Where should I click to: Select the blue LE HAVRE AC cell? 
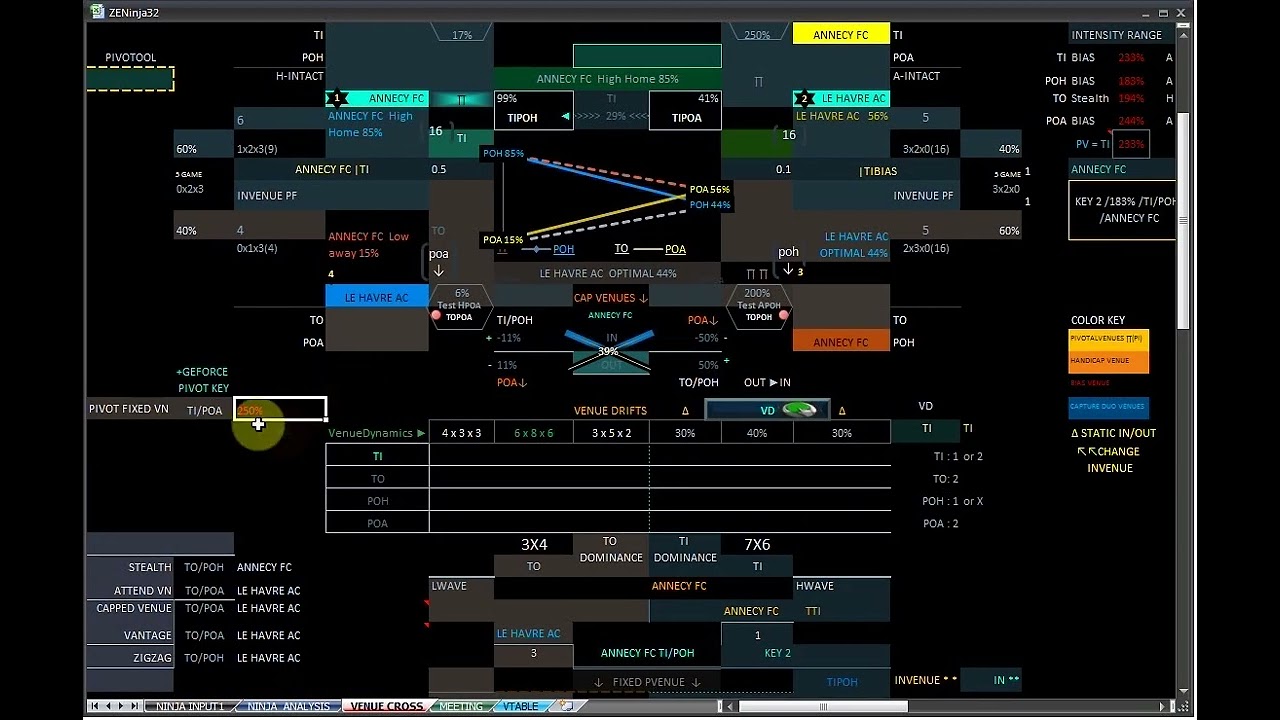coord(376,296)
